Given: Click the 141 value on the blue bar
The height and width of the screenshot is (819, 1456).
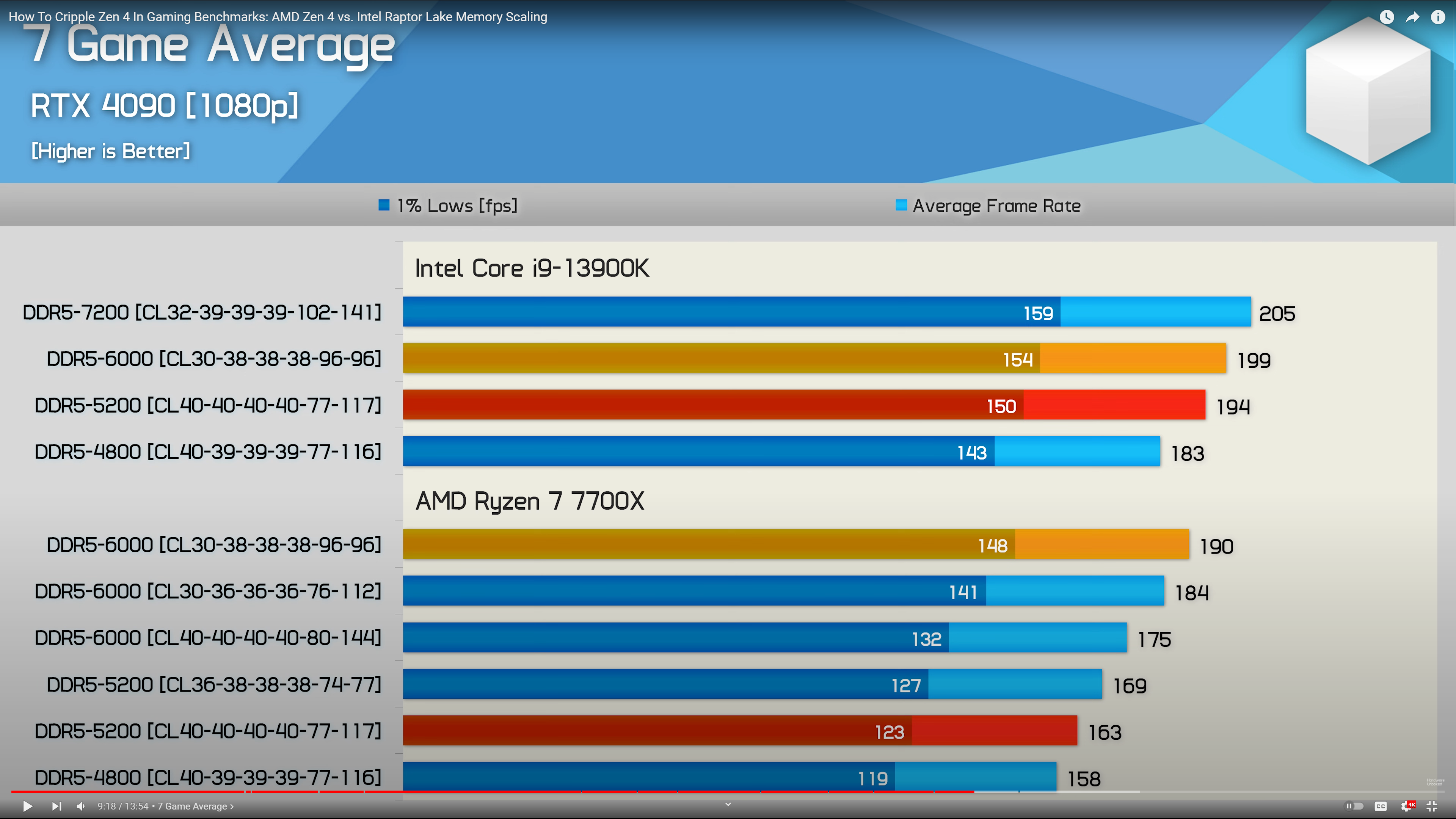Looking at the screenshot, I should pos(963,592).
